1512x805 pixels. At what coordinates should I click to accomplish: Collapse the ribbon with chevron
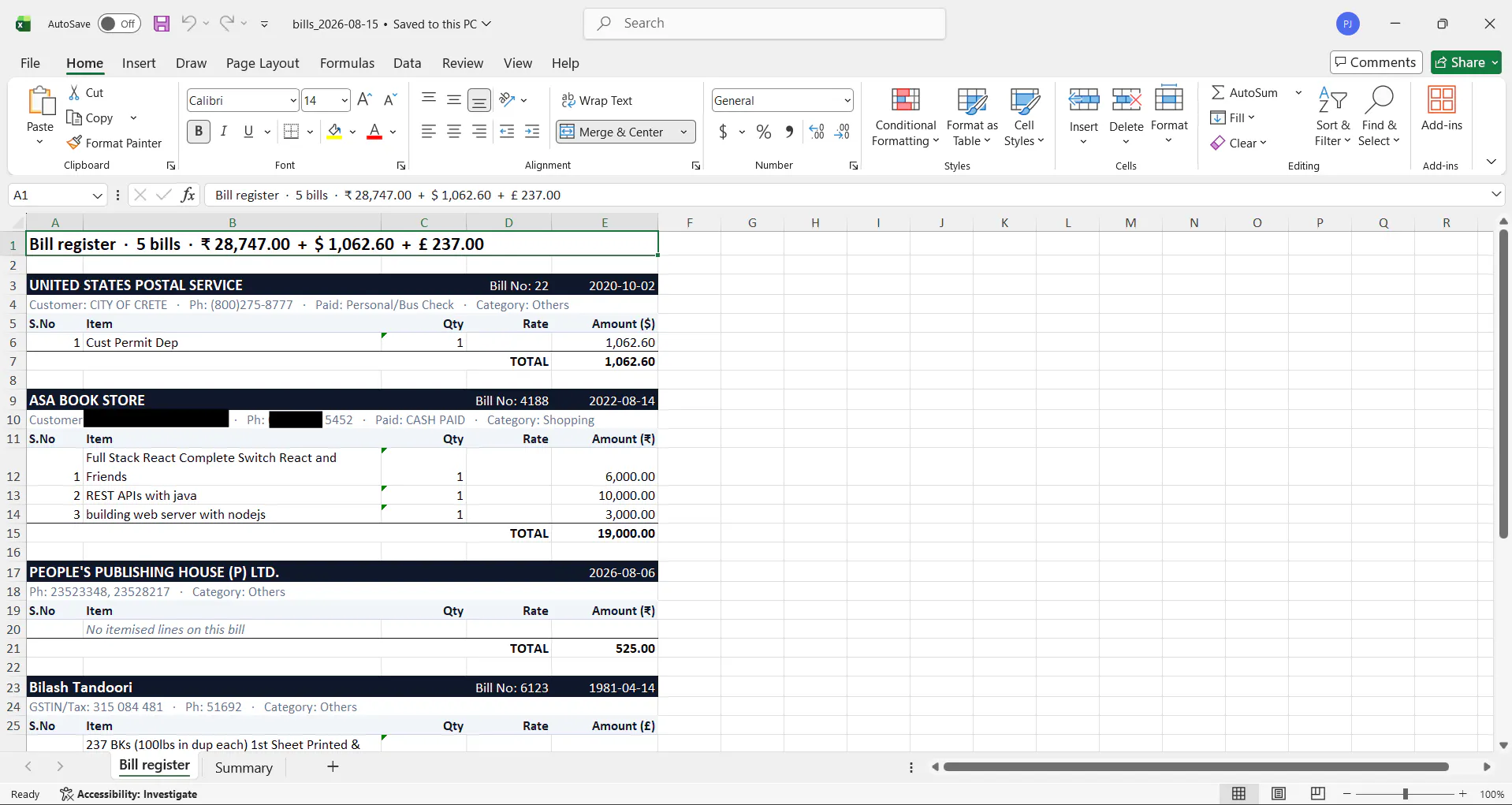1491,162
